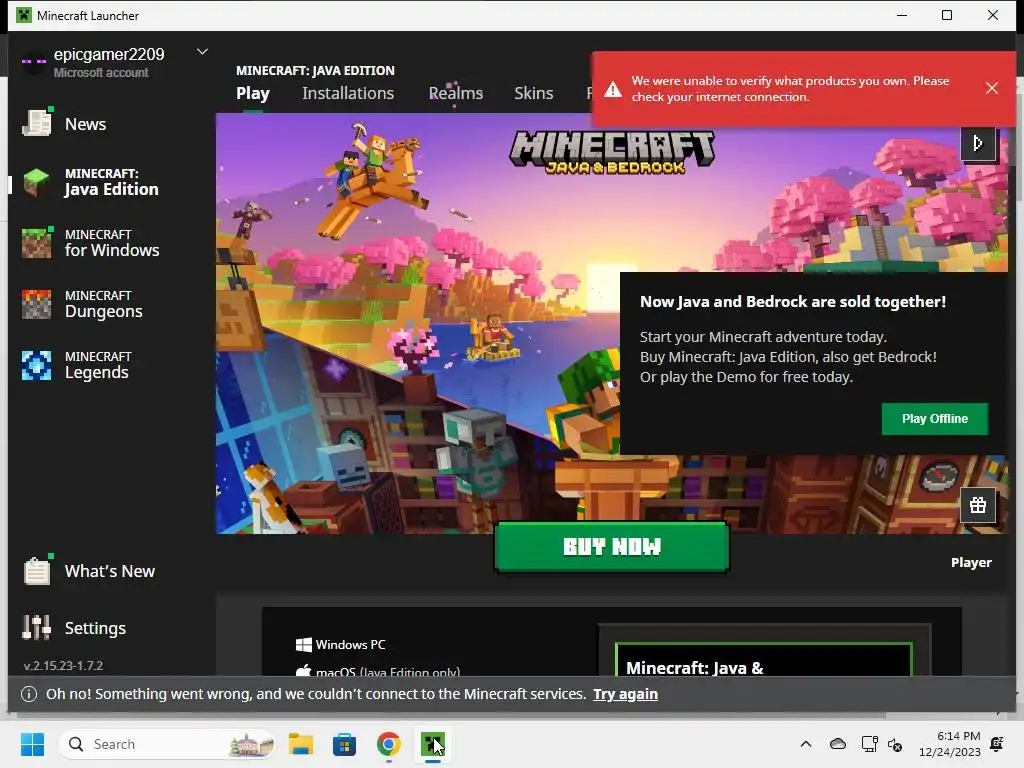Open the notification bell icon
The width and height of the screenshot is (1024, 768).
point(997,744)
